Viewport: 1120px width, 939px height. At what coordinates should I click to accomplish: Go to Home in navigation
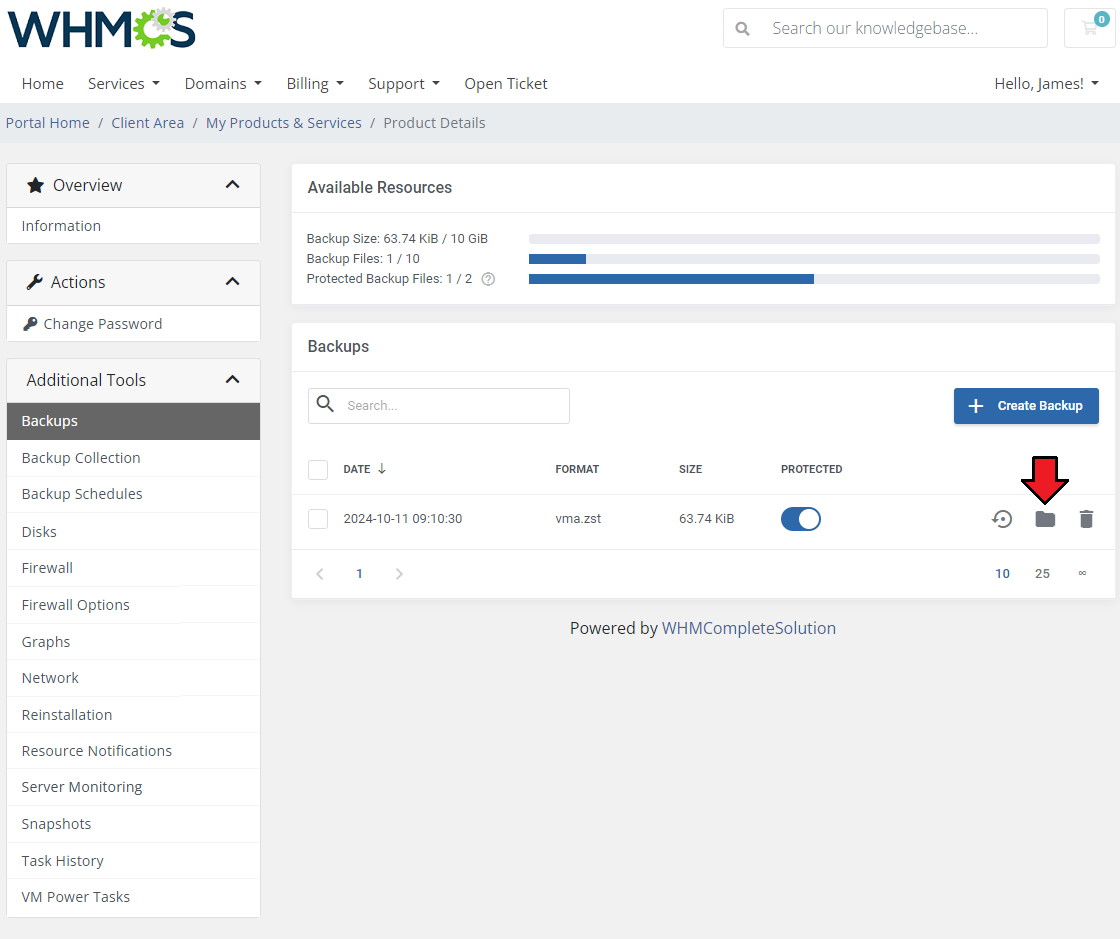pyautogui.click(x=43, y=84)
